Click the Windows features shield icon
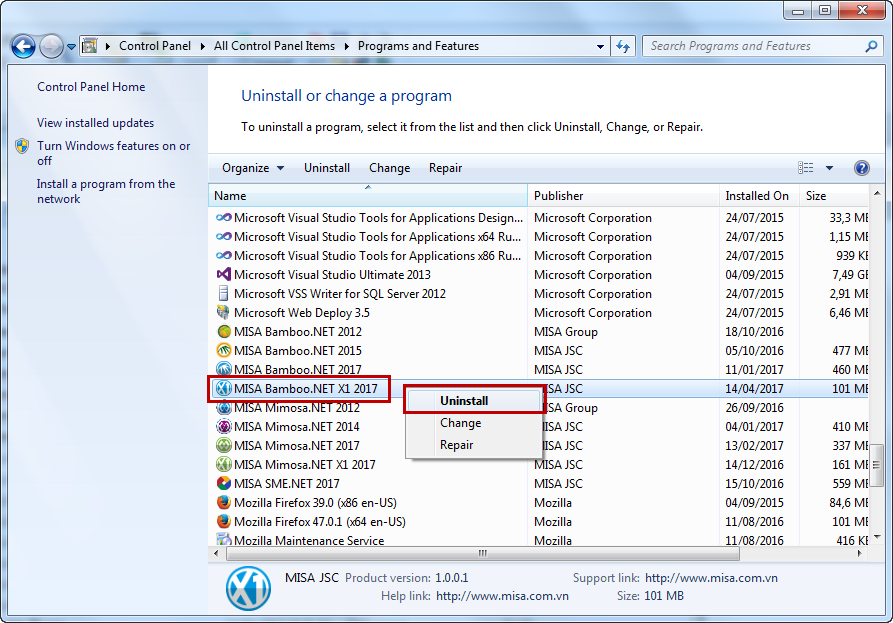Viewport: 893px width, 623px height. coord(22,146)
